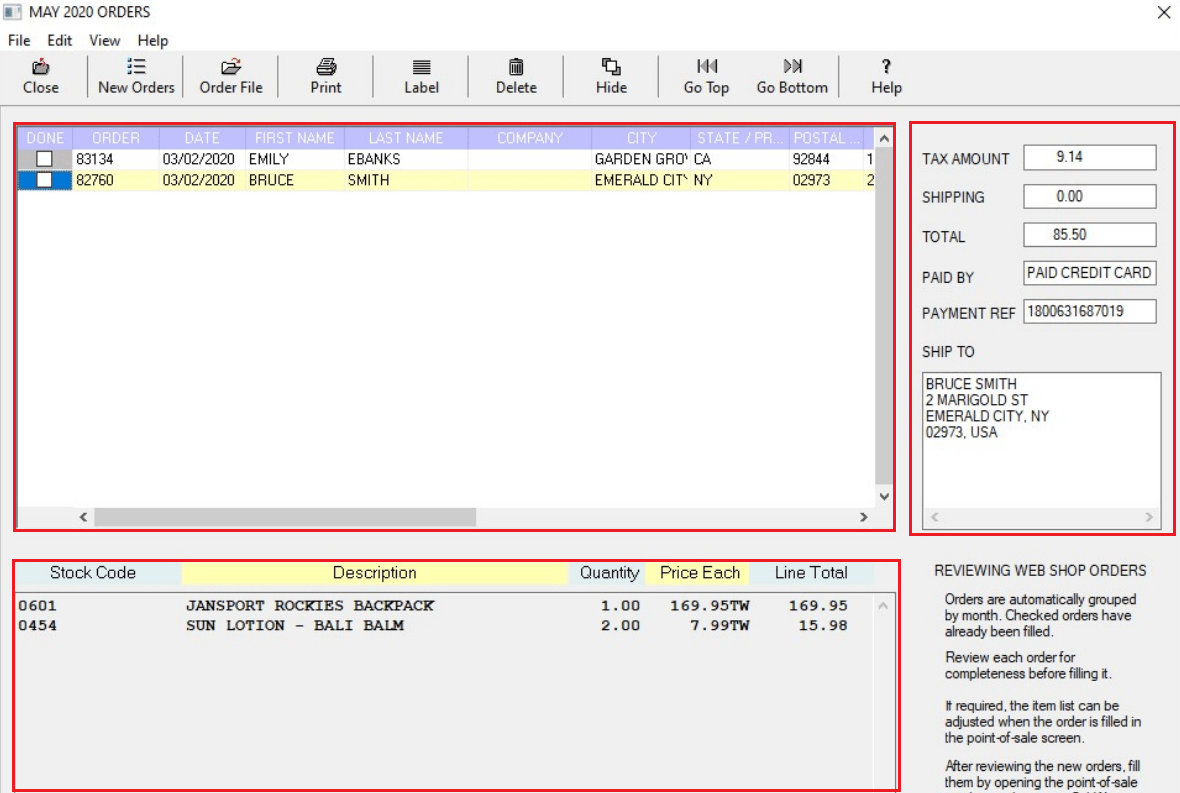1180x793 pixels.
Task: Edit the SHIPPING amount field
Action: (1089, 196)
